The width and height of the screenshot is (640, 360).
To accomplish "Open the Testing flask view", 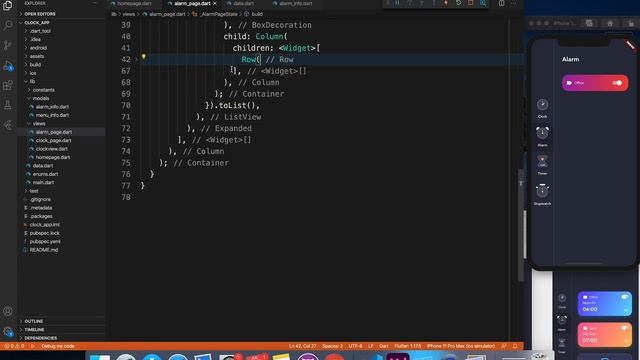I will click(7, 105).
